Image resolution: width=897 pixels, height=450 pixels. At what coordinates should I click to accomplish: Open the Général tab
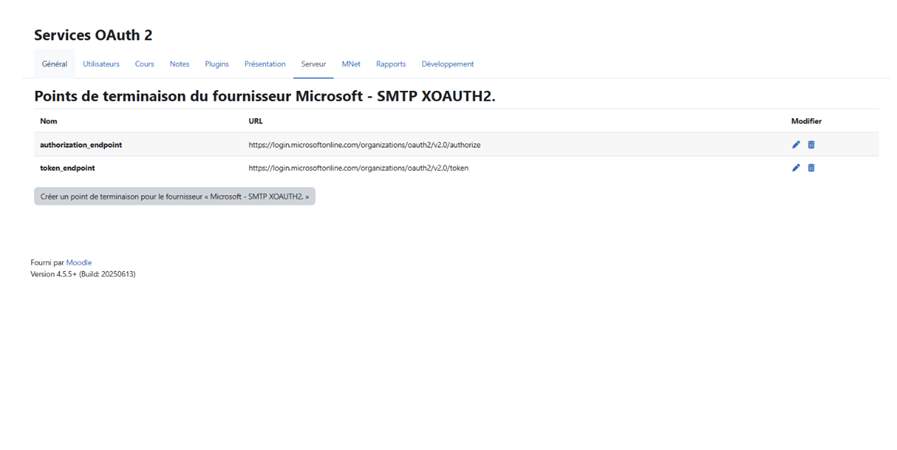(54, 64)
